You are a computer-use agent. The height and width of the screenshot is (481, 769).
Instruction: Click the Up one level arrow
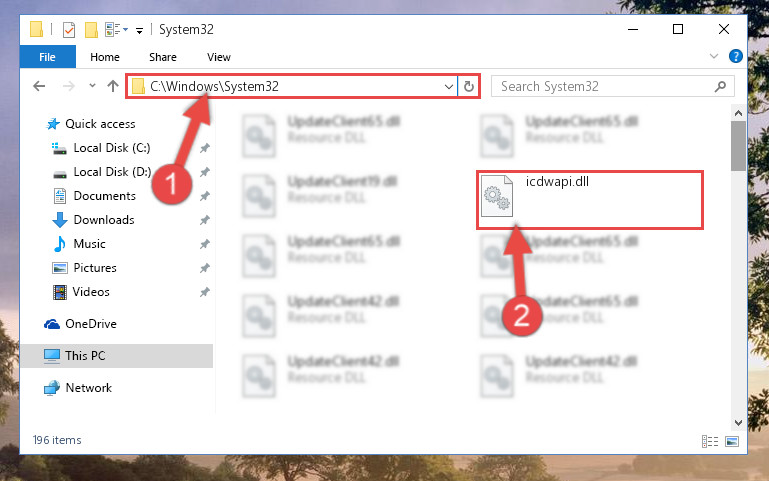coord(113,86)
